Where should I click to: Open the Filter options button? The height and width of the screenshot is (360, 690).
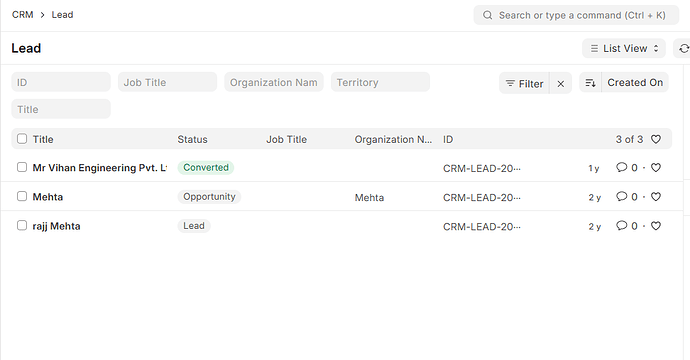pyautogui.click(x=524, y=84)
